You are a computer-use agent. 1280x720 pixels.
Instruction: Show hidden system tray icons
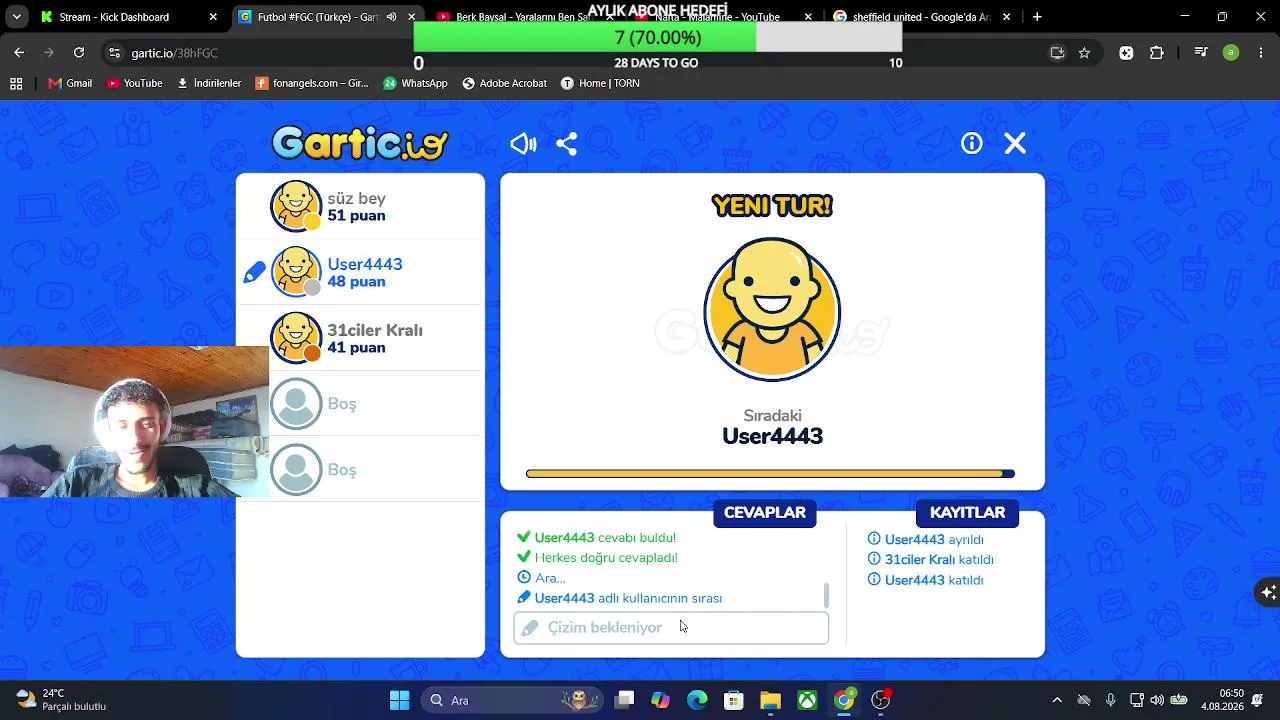[1057, 700]
